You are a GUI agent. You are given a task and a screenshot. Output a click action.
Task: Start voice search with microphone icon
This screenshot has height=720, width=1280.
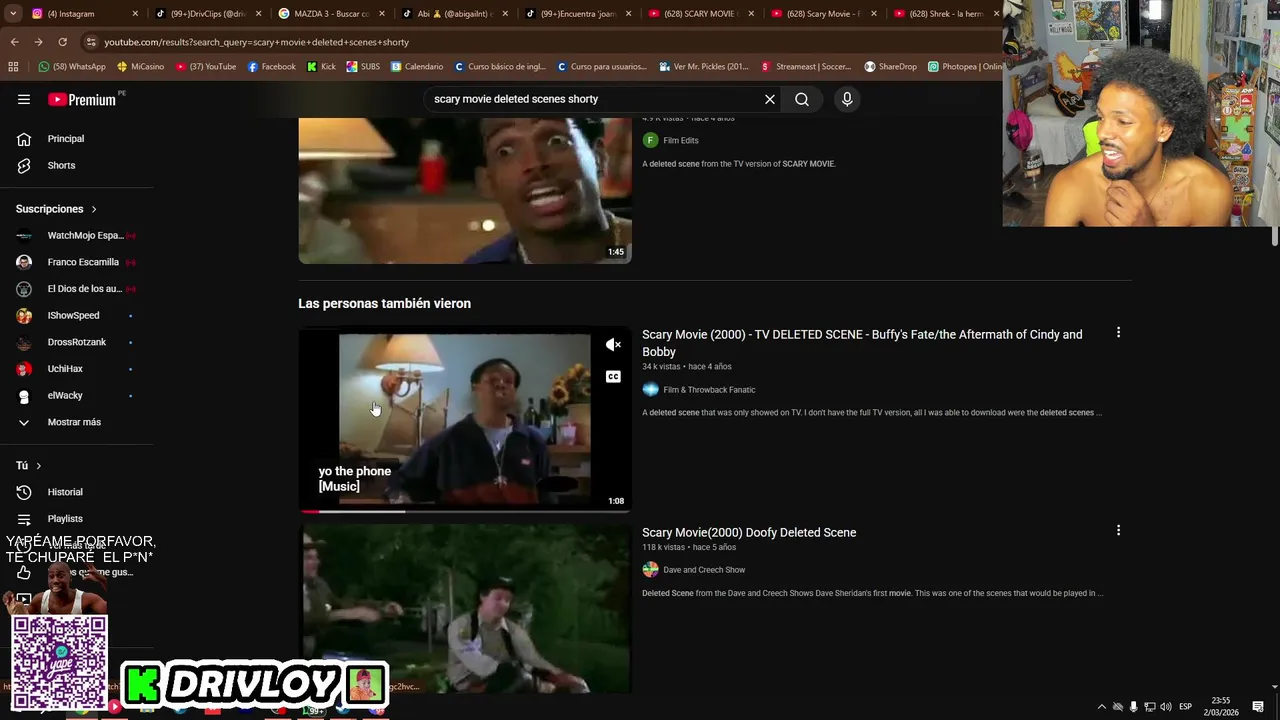847,99
